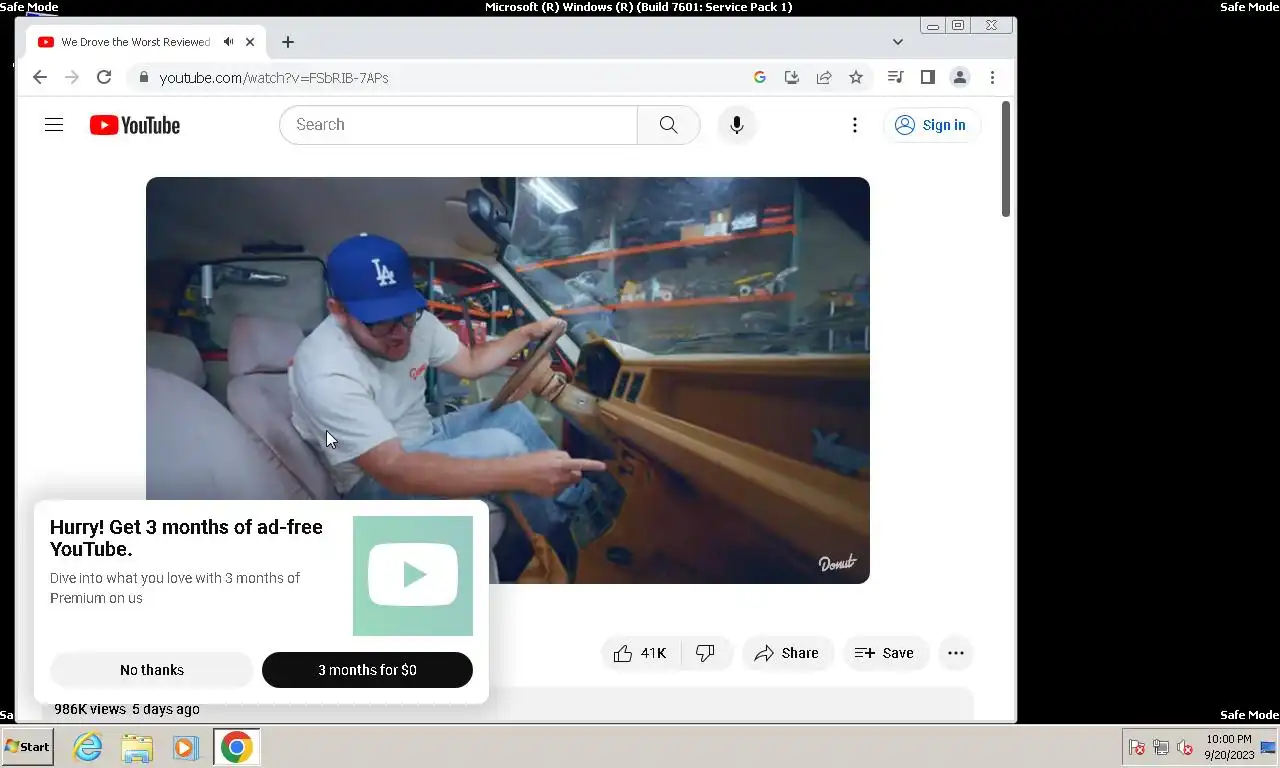Click install app icon in address bar

(x=792, y=77)
